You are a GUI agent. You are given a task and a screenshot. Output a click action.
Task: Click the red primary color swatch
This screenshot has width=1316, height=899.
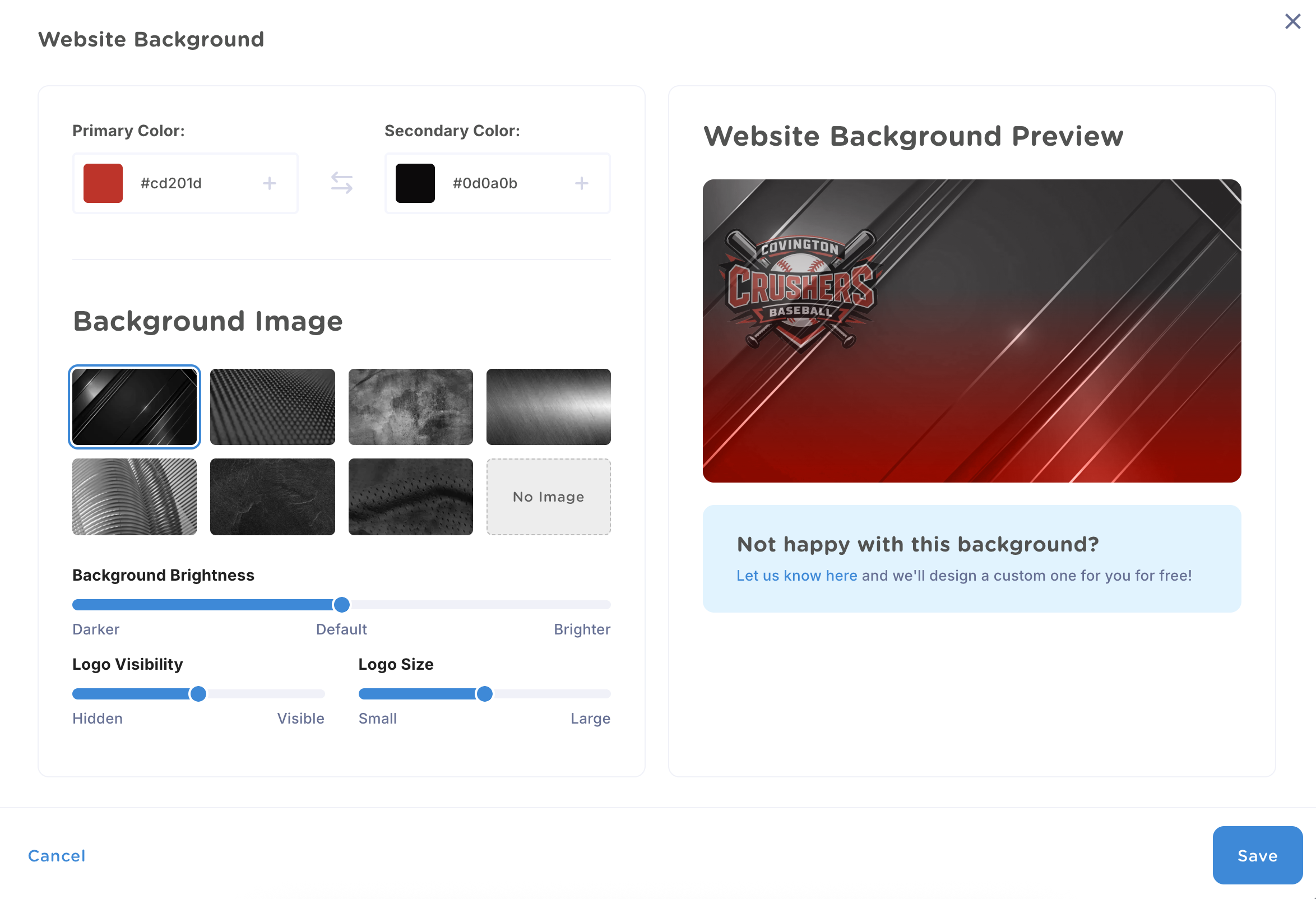coord(103,183)
